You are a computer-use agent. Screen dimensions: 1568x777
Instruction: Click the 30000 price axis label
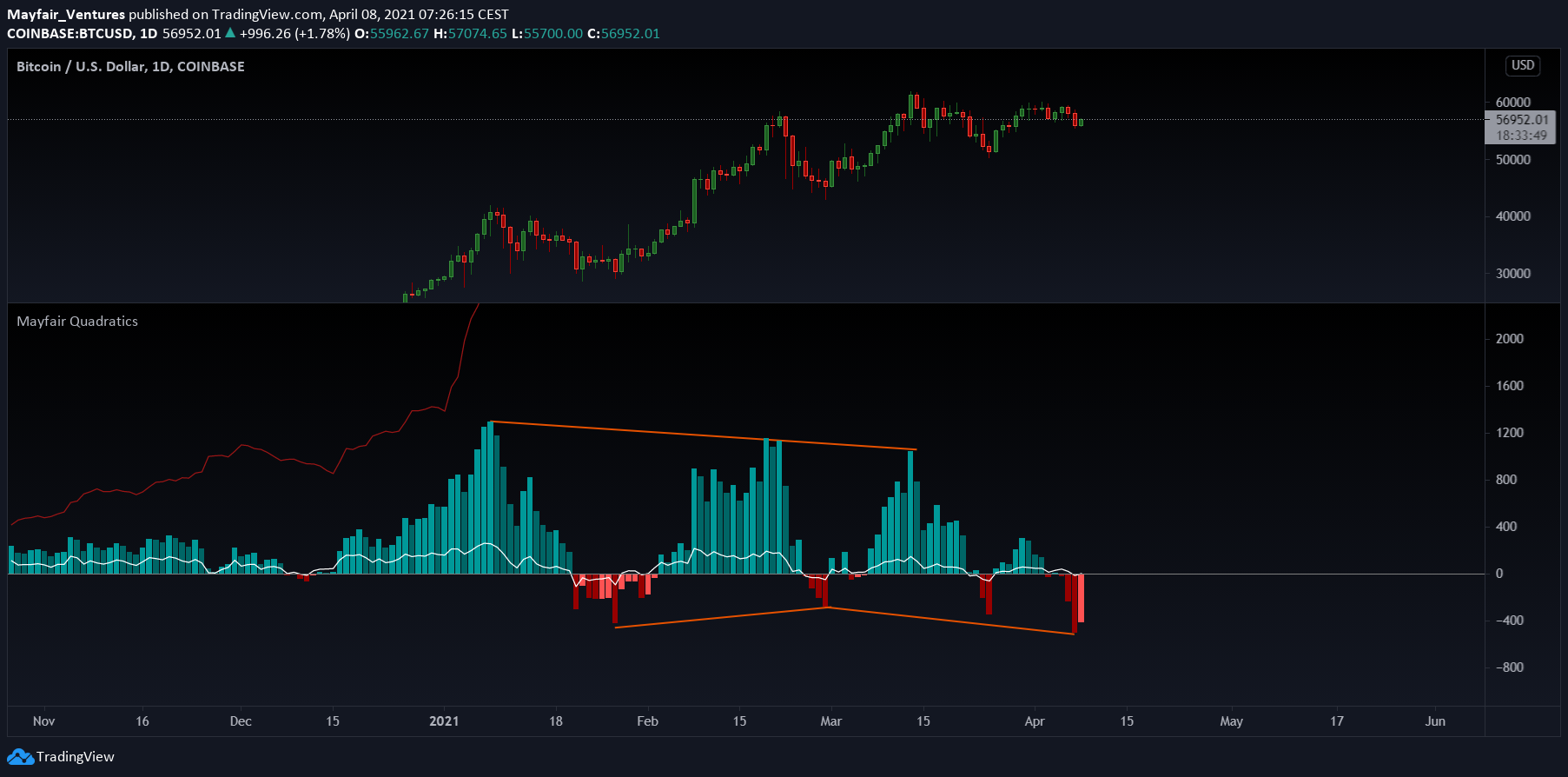click(x=1512, y=274)
